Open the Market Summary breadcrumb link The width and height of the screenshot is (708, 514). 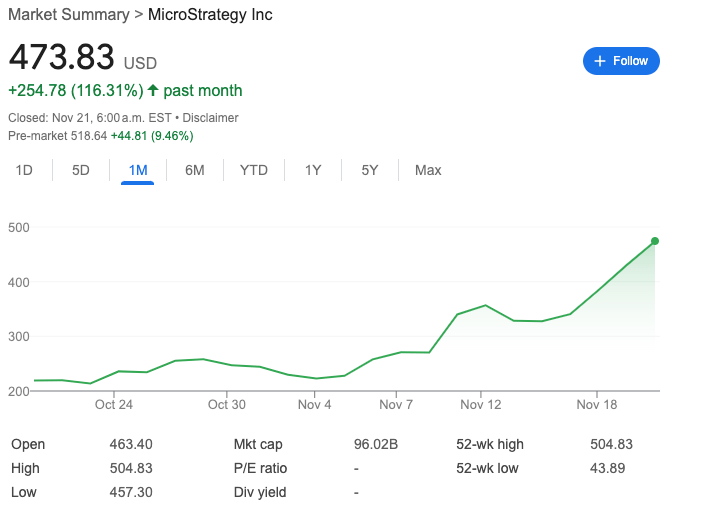tap(69, 14)
